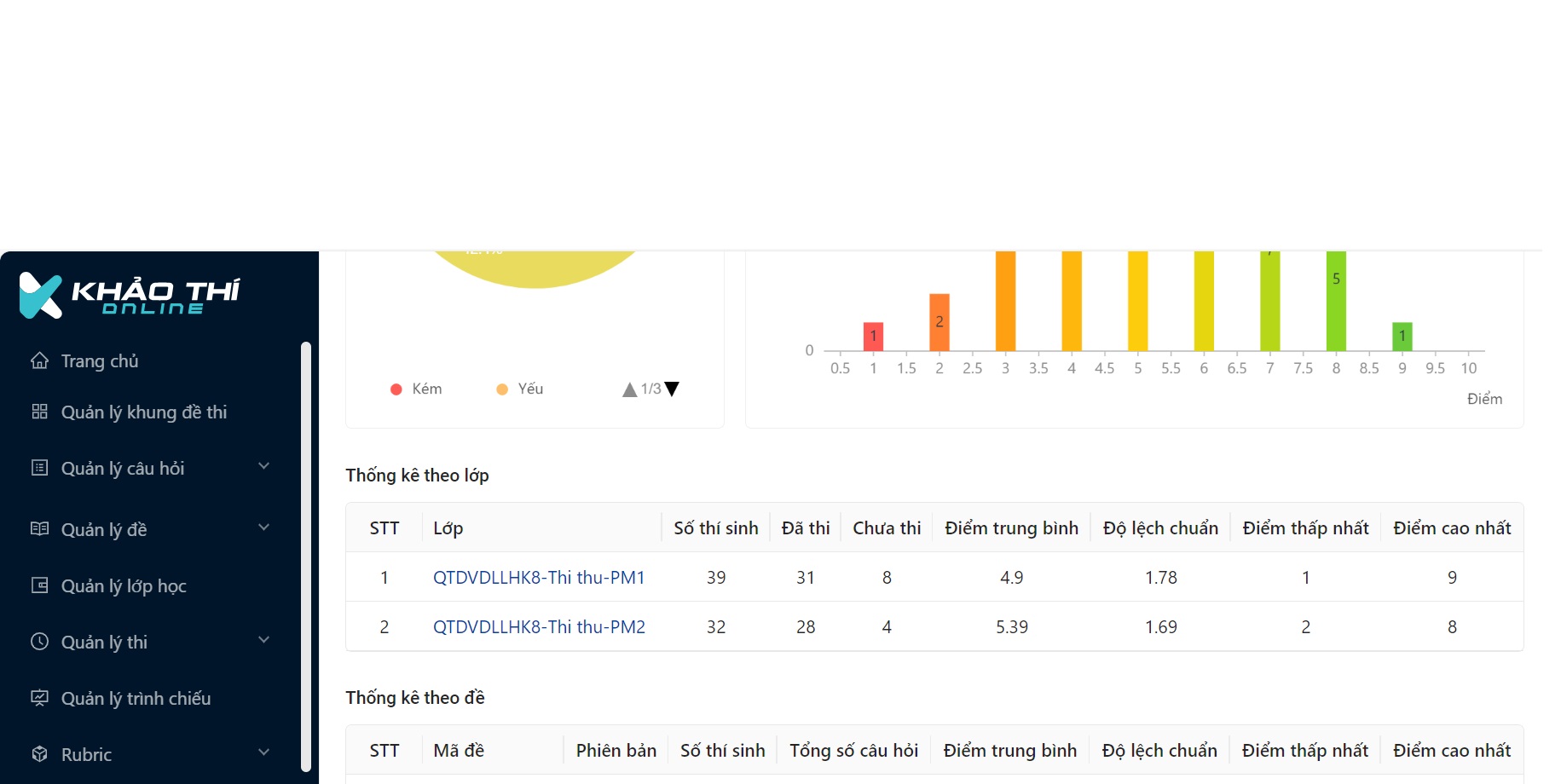Click the sidebar vertical scrollbar

click(306, 556)
